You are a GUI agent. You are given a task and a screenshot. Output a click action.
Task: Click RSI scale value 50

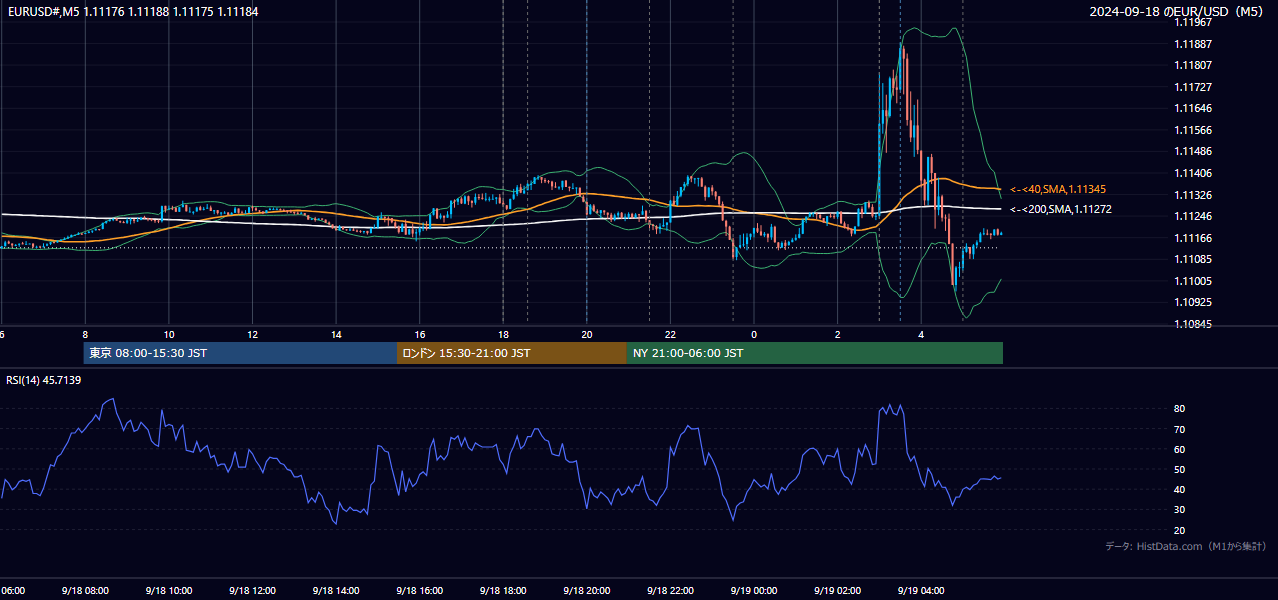click(x=1179, y=469)
